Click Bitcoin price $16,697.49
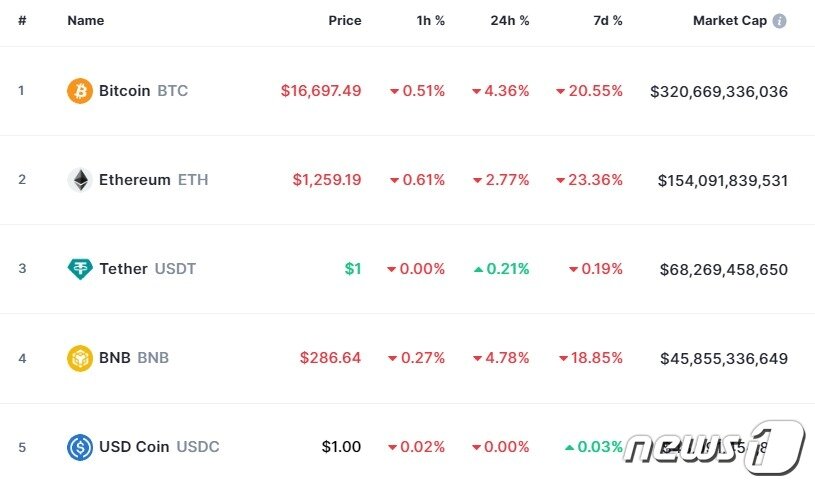Image resolution: width=815 pixels, height=487 pixels. click(x=321, y=91)
